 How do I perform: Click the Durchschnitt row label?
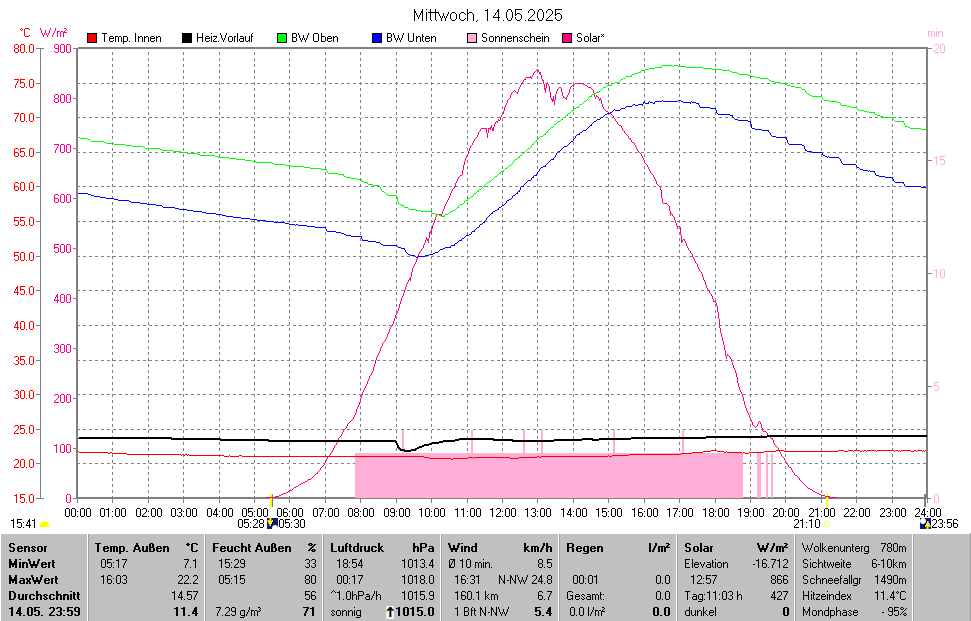44,596
